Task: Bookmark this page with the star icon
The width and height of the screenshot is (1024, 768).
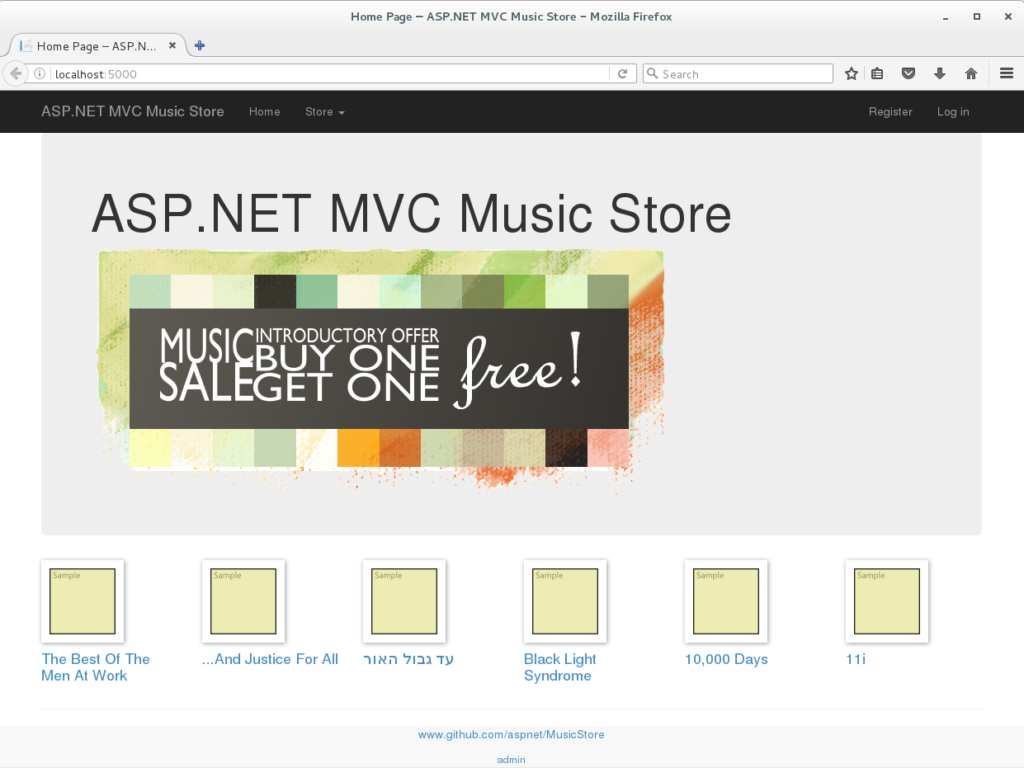Action: pos(851,74)
